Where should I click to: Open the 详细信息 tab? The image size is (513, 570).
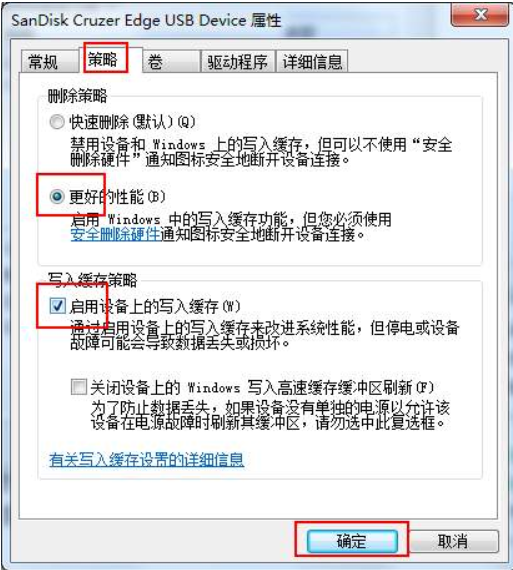[312, 61]
